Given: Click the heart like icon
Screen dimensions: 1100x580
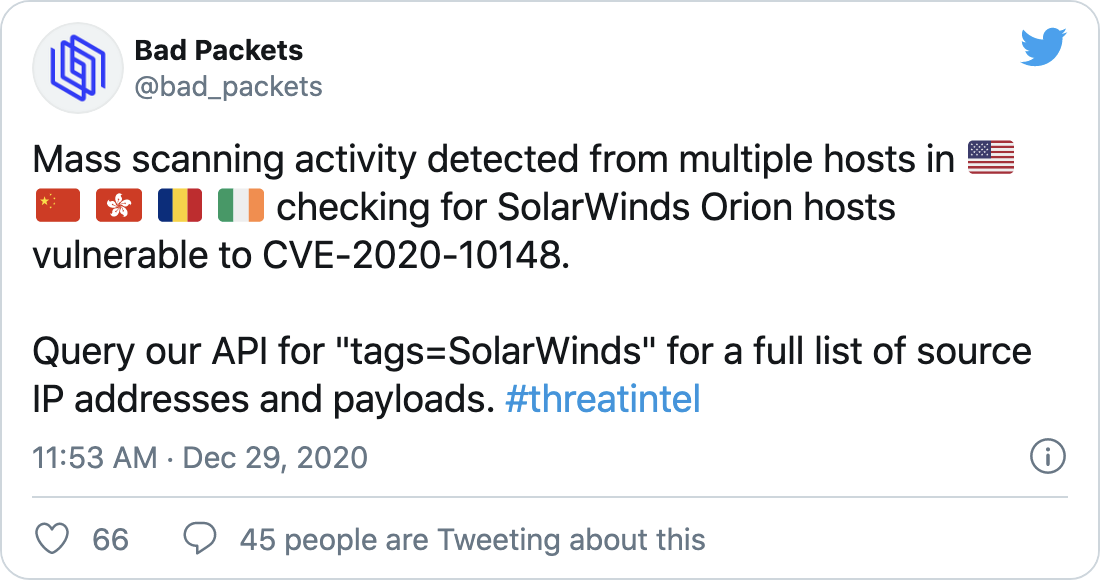Looking at the screenshot, I should 52,539.
